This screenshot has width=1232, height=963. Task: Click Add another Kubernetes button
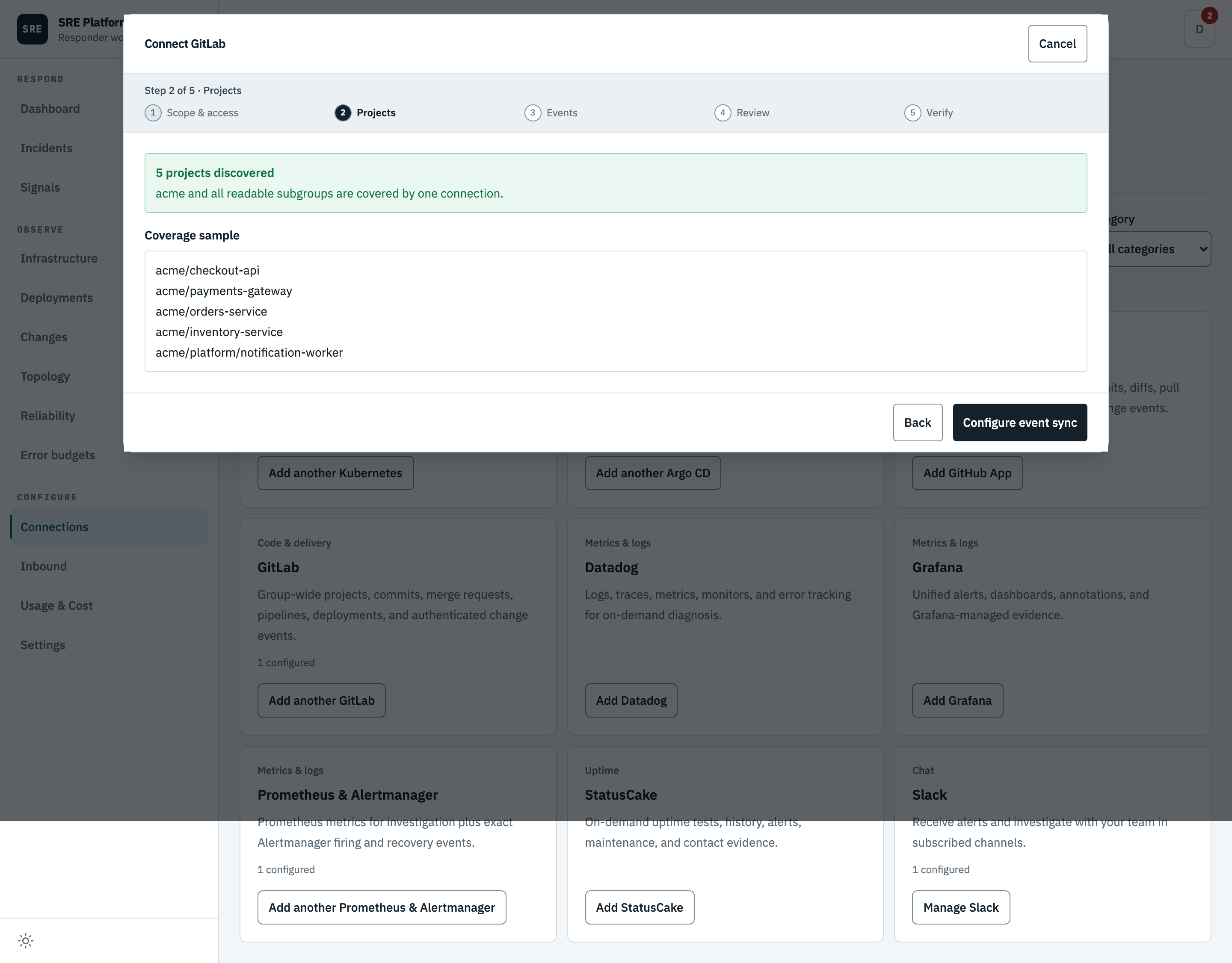pyautogui.click(x=335, y=473)
